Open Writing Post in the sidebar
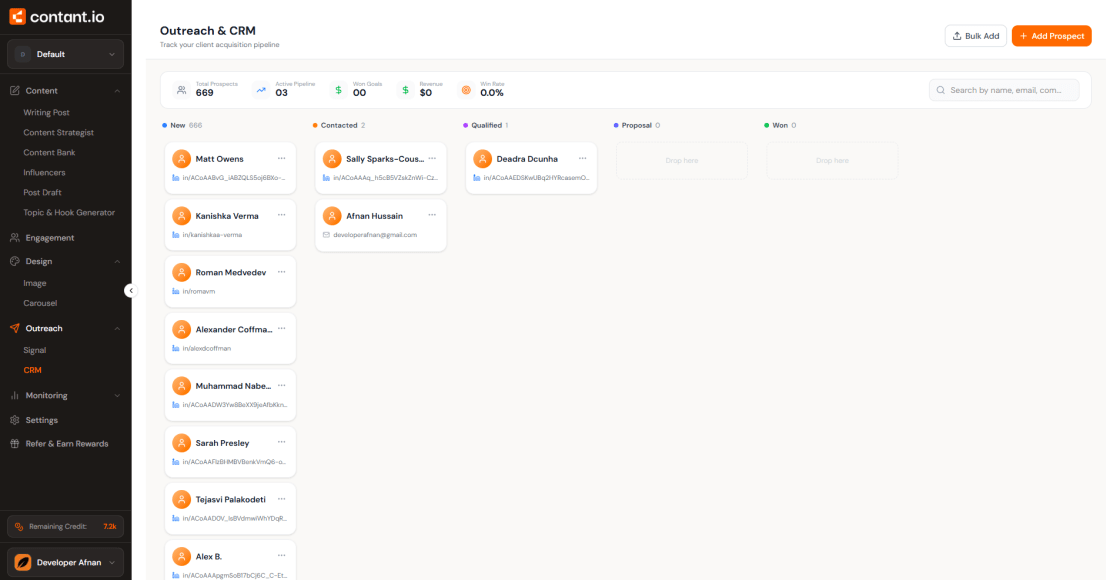Viewport: 1120px width, 580px height. [x=46, y=112]
